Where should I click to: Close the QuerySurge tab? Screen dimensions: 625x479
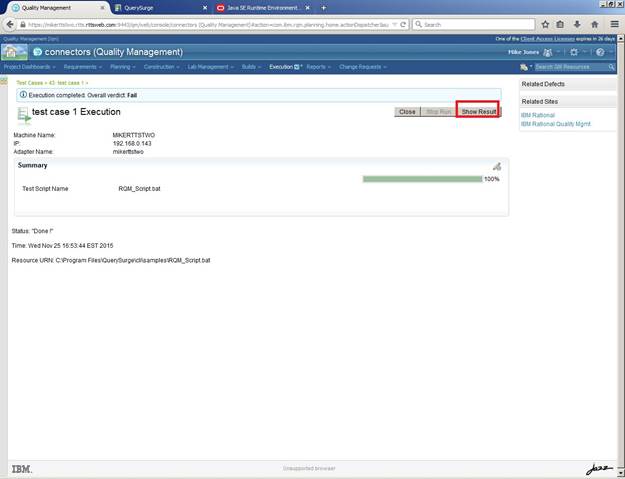pos(205,8)
